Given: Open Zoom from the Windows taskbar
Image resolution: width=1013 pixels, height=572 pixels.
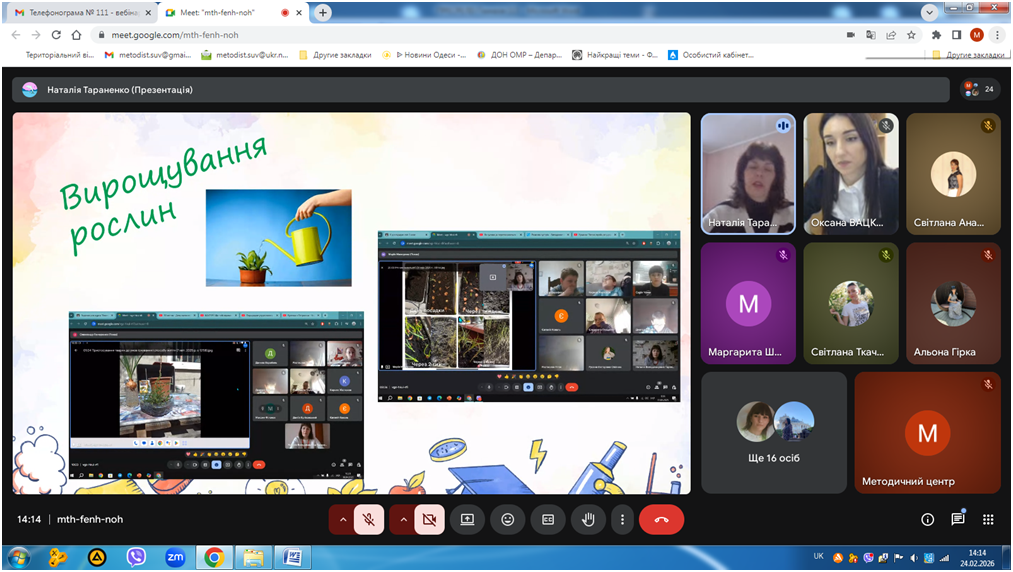Looking at the screenshot, I should click(174, 557).
